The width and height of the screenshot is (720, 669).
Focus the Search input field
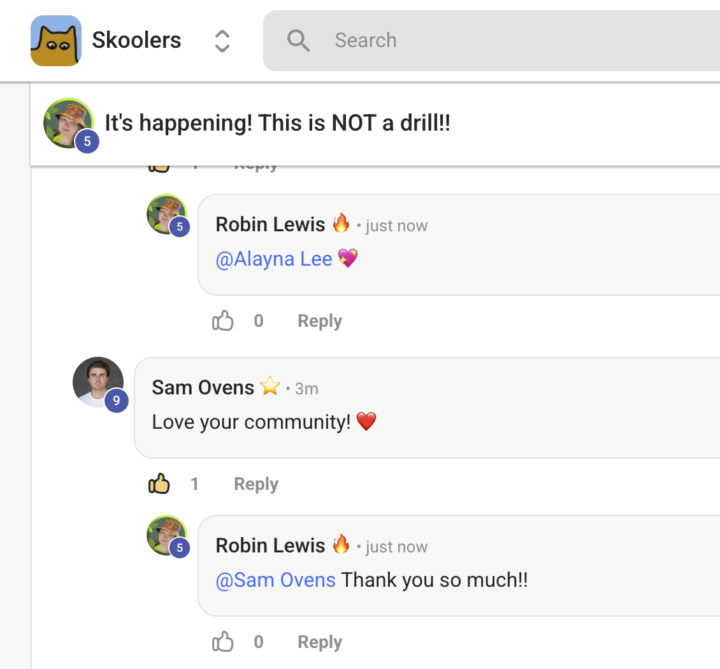coord(491,40)
